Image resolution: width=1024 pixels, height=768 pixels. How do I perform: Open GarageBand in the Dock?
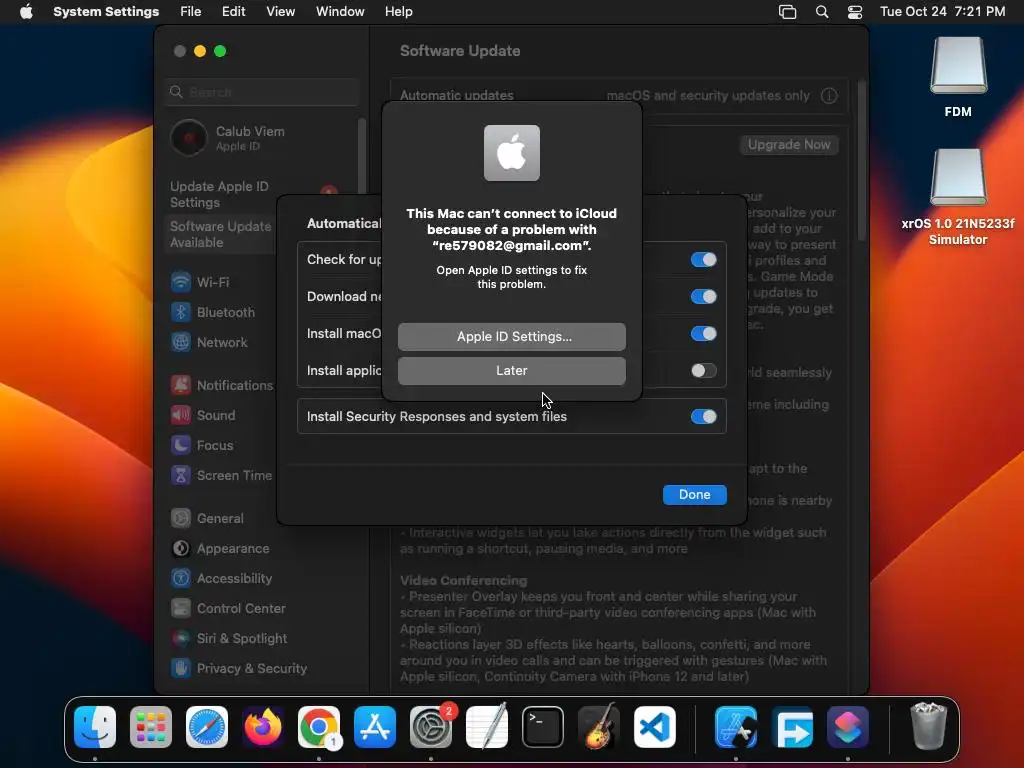pos(599,727)
